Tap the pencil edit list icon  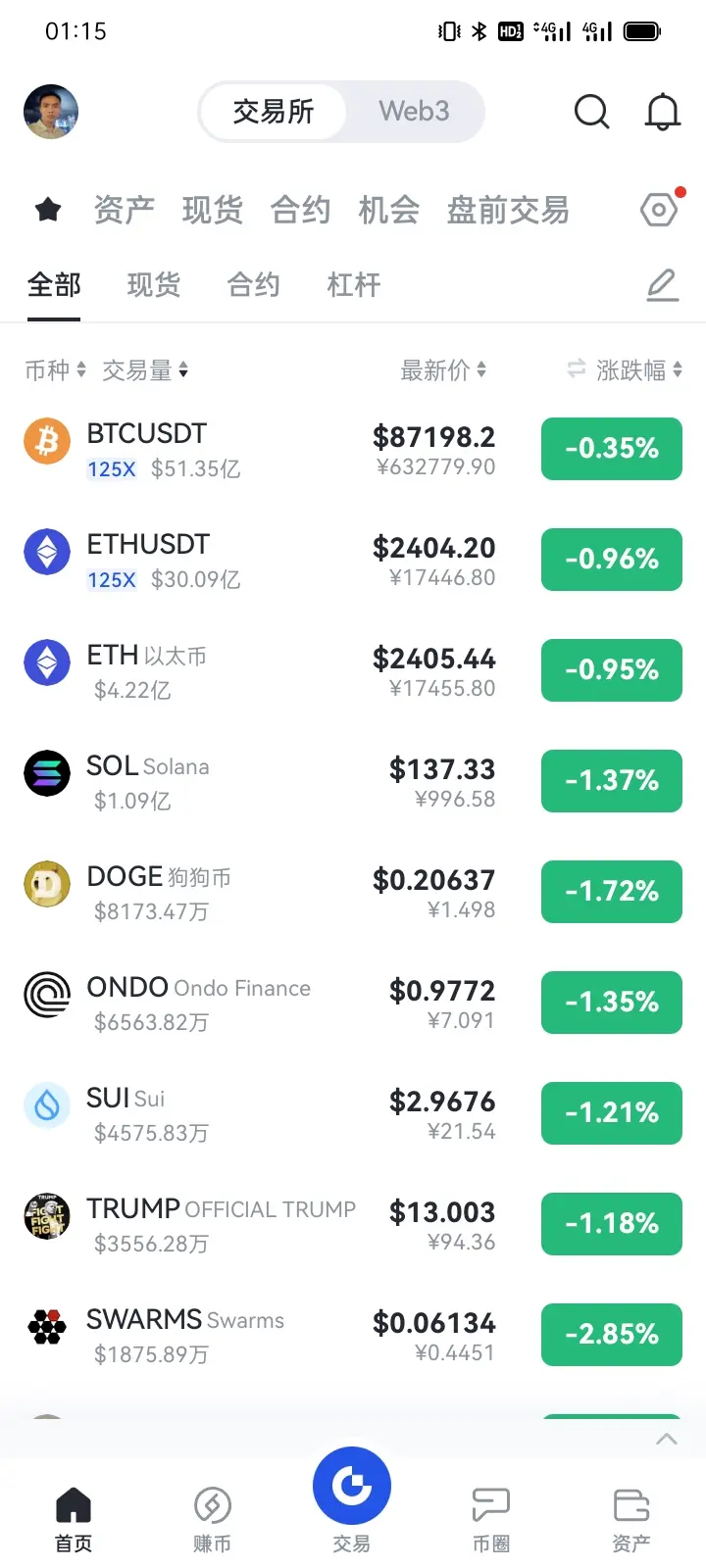coord(663,285)
